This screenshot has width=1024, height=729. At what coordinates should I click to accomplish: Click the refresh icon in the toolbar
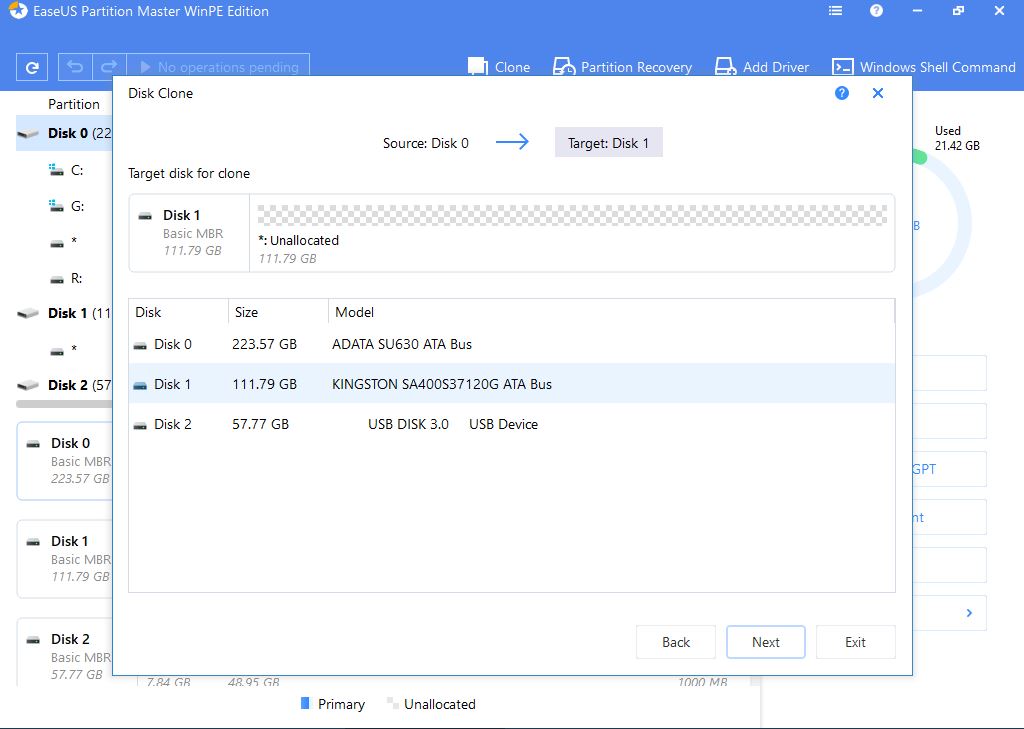tap(32, 68)
